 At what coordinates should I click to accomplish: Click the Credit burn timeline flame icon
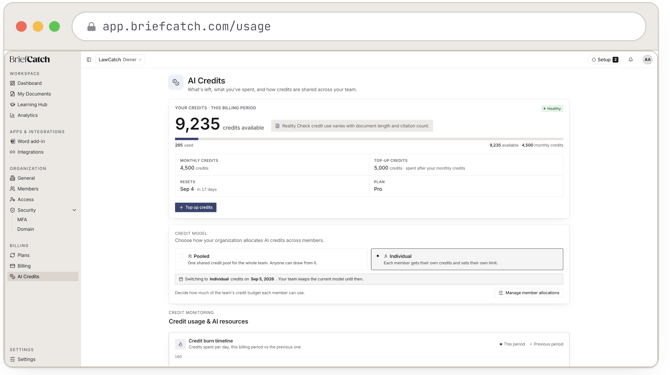pos(180,344)
